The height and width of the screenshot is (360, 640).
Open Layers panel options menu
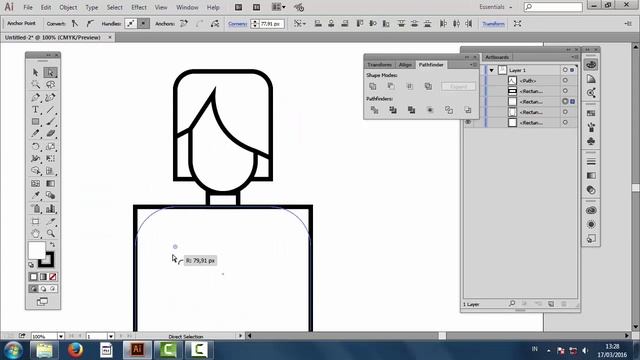574,57
